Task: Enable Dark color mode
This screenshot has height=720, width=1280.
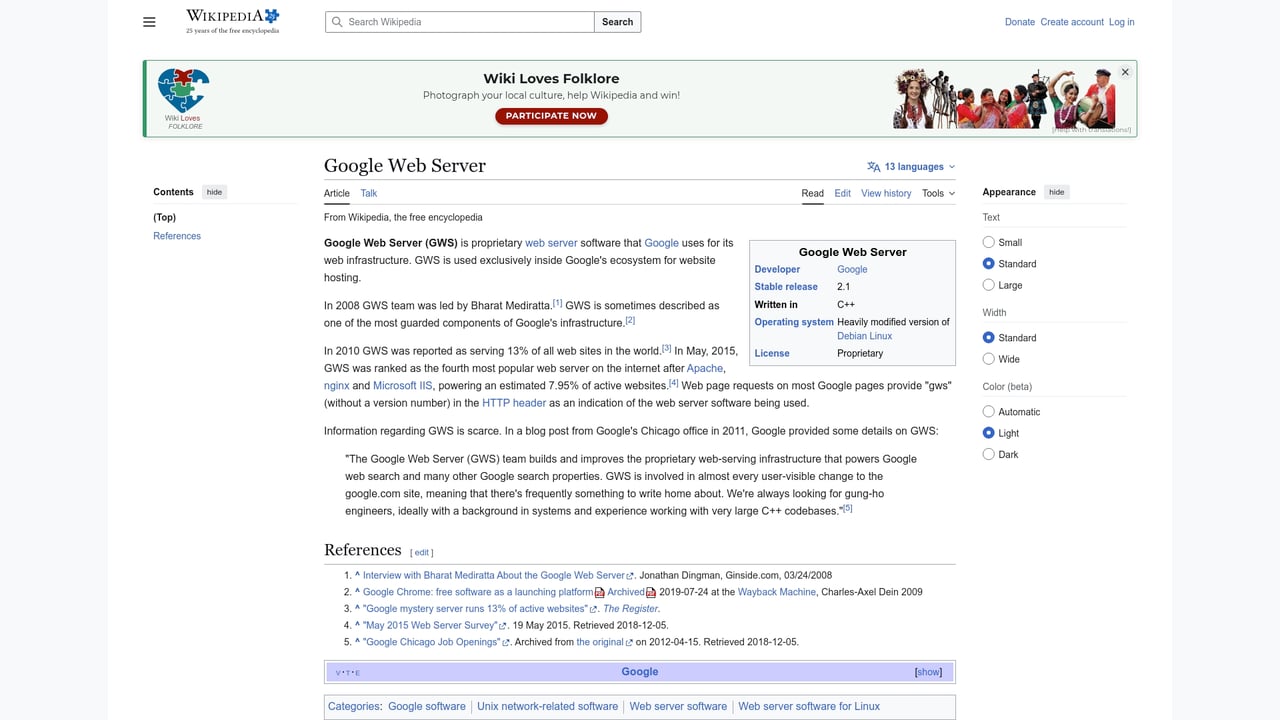Action: tap(988, 454)
